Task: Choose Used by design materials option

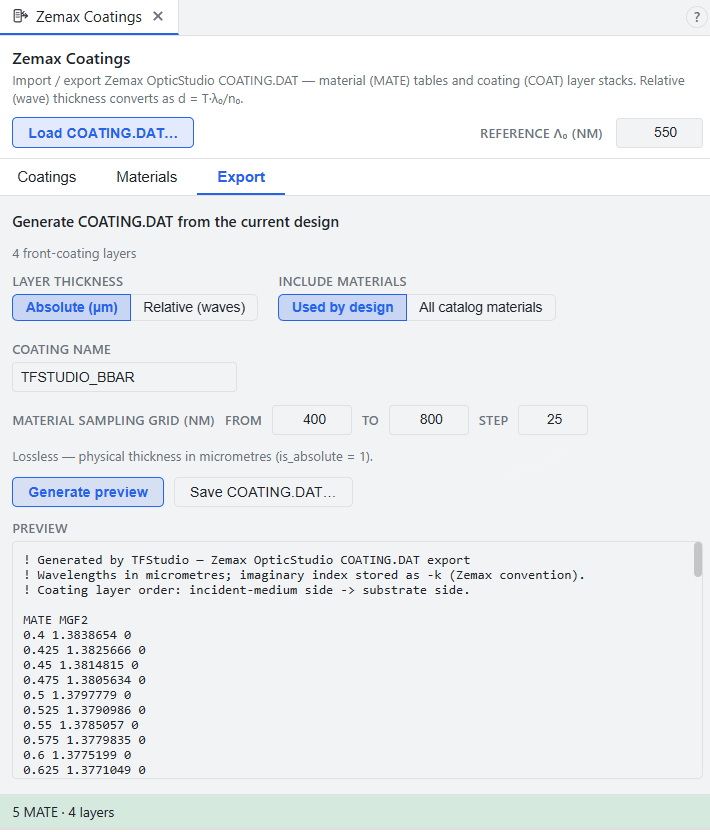Action: click(x=343, y=307)
